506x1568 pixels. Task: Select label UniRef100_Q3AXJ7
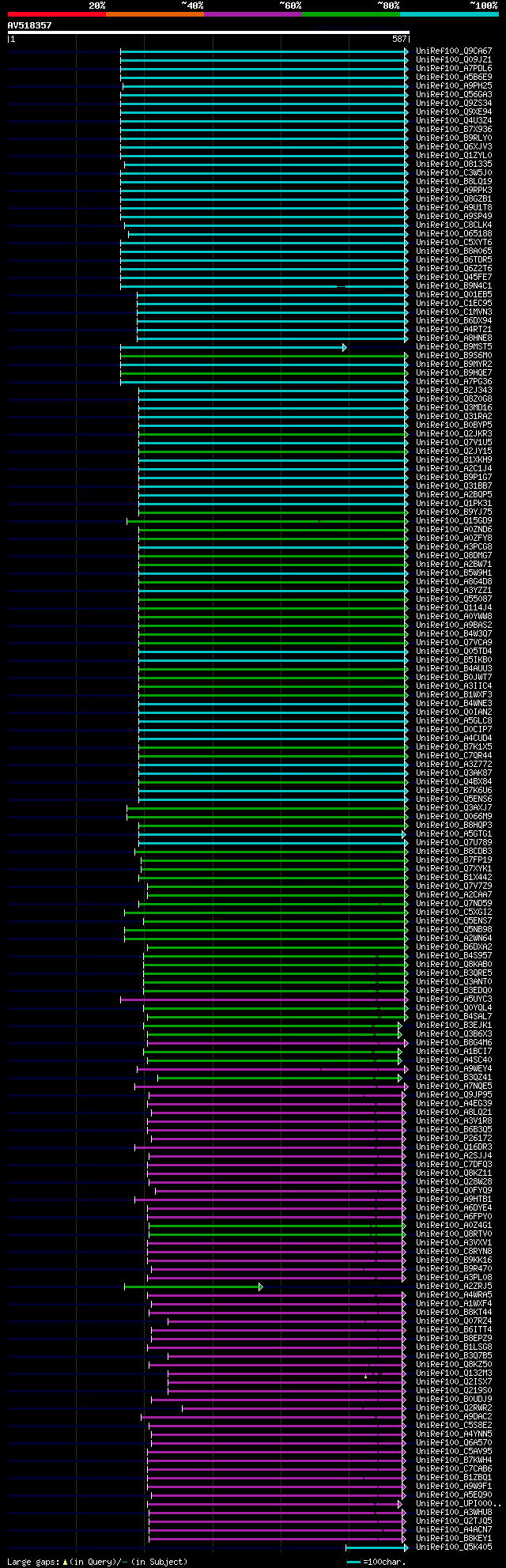[454, 807]
